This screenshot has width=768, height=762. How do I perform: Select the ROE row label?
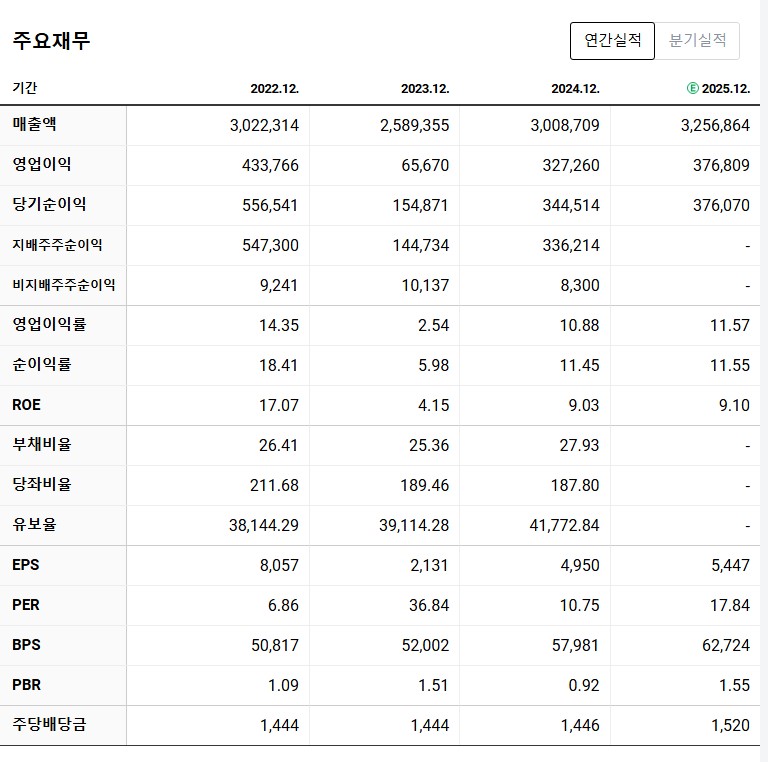(x=26, y=405)
